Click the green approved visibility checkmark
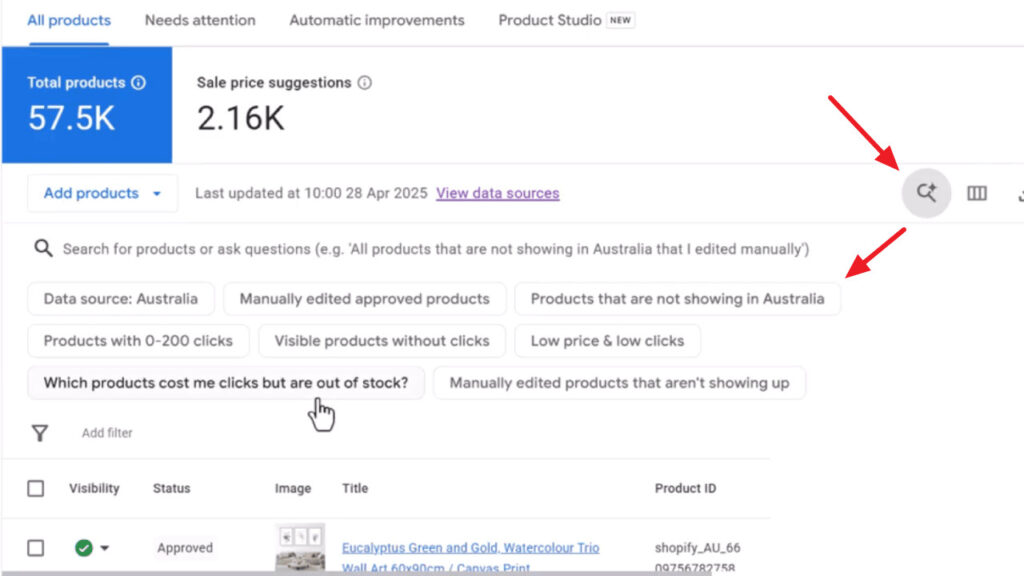This screenshot has width=1024, height=576. click(x=84, y=548)
